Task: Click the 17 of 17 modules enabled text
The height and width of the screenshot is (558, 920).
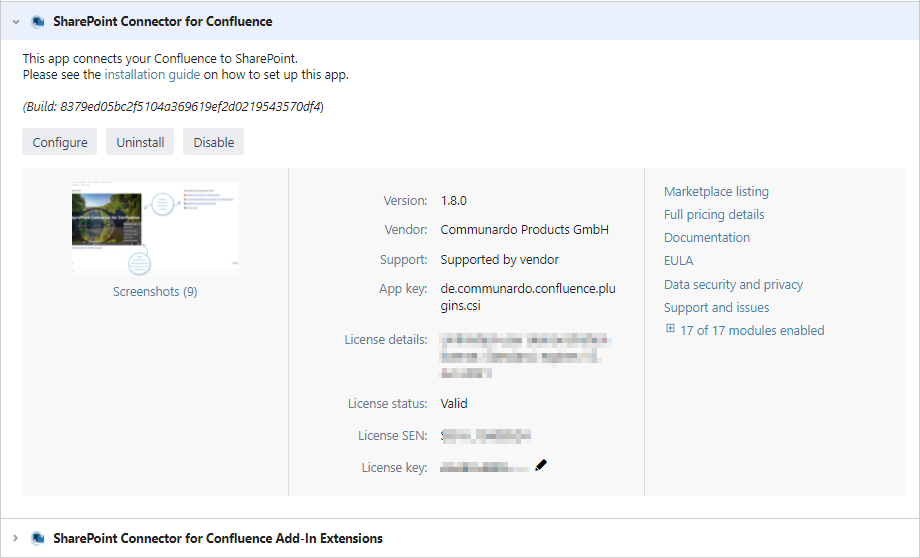Action: (x=752, y=330)
